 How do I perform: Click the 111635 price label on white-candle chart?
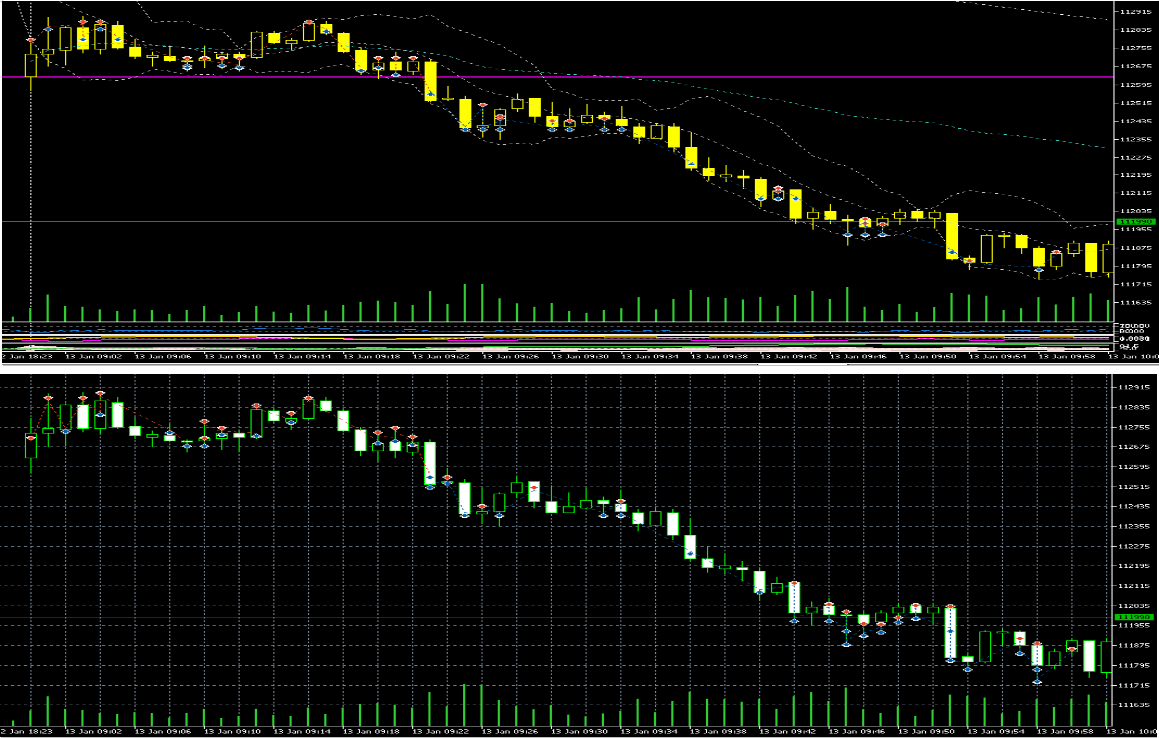click(x=1132, y=705)
